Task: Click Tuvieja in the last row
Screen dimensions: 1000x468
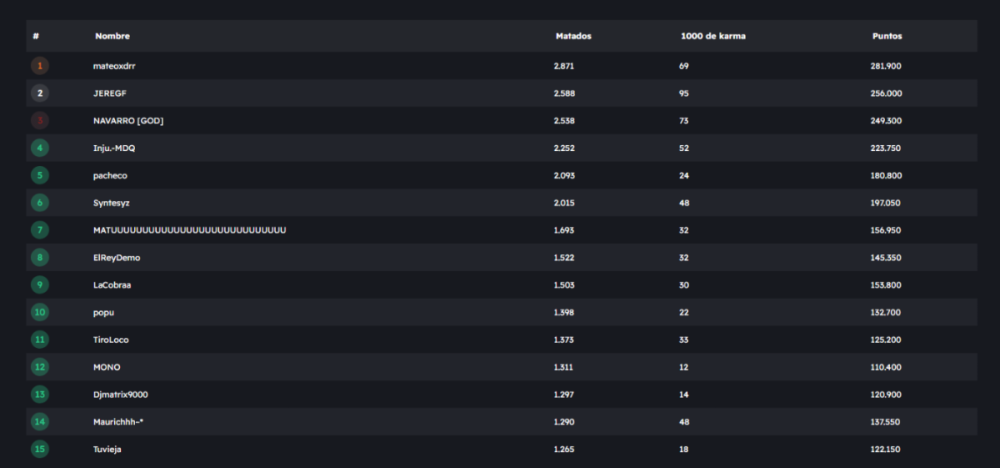Action: (108, 449)
